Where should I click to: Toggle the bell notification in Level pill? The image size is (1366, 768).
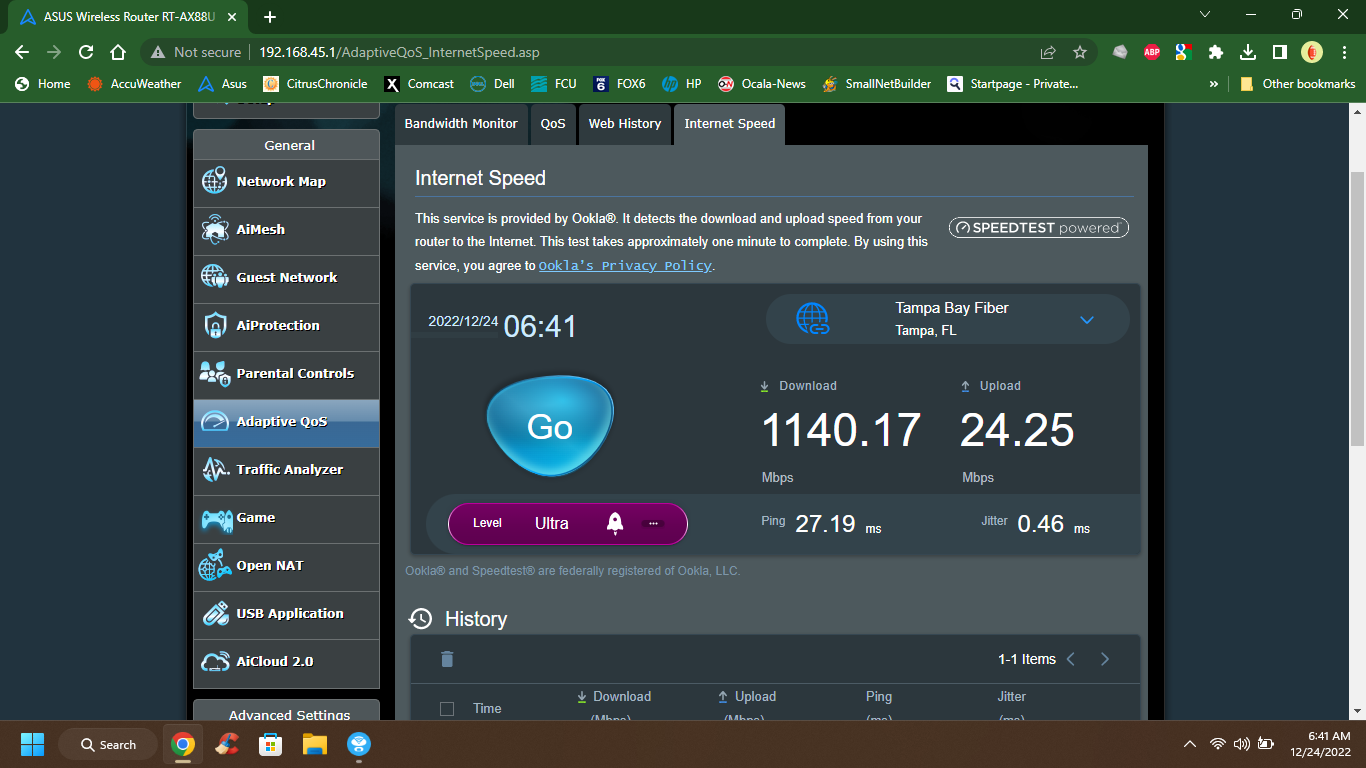pos(615,523)
